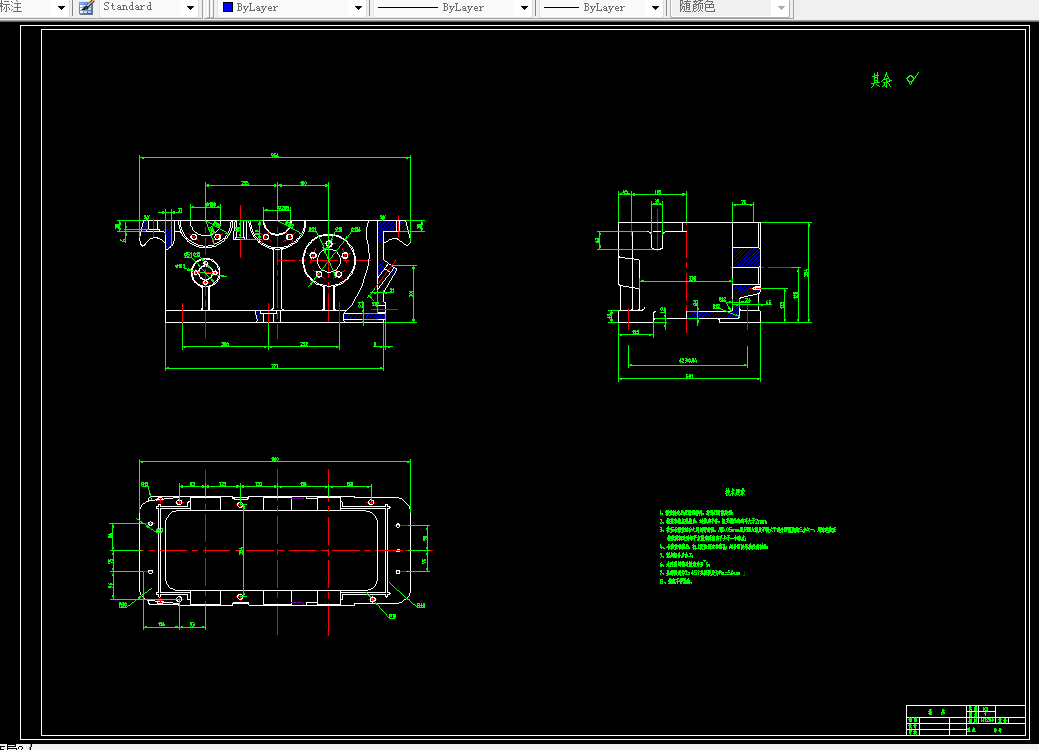Open the ByLayer color control dropdown arrow
This screenshot has height=750, width=1039.
[358, 8]
